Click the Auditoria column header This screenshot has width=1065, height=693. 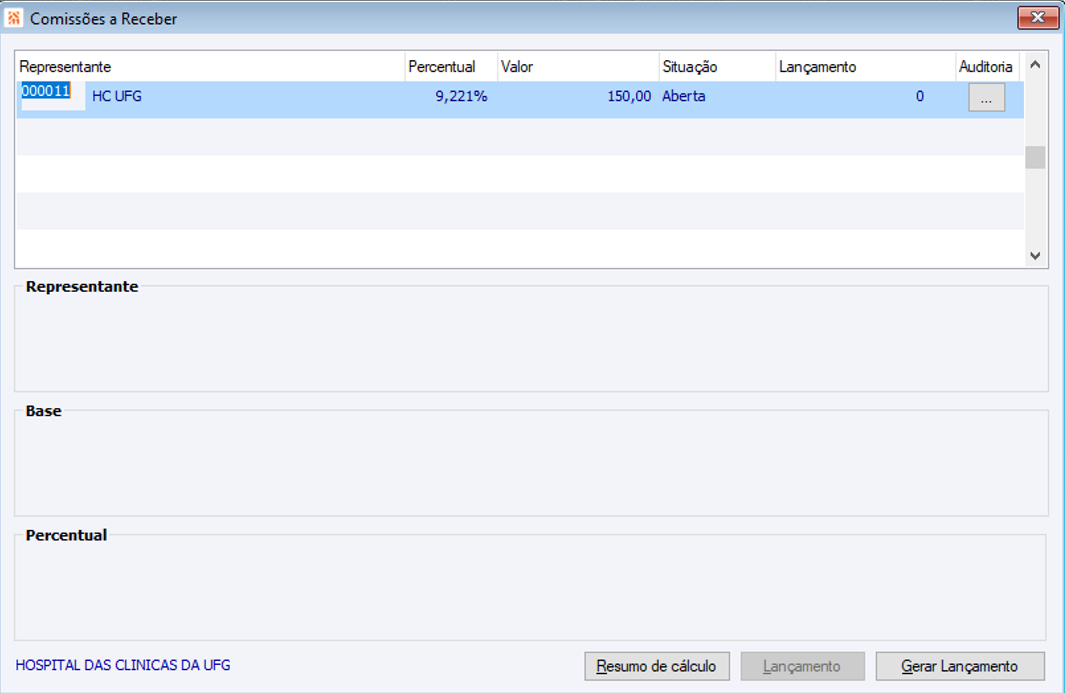click(987, 67)
